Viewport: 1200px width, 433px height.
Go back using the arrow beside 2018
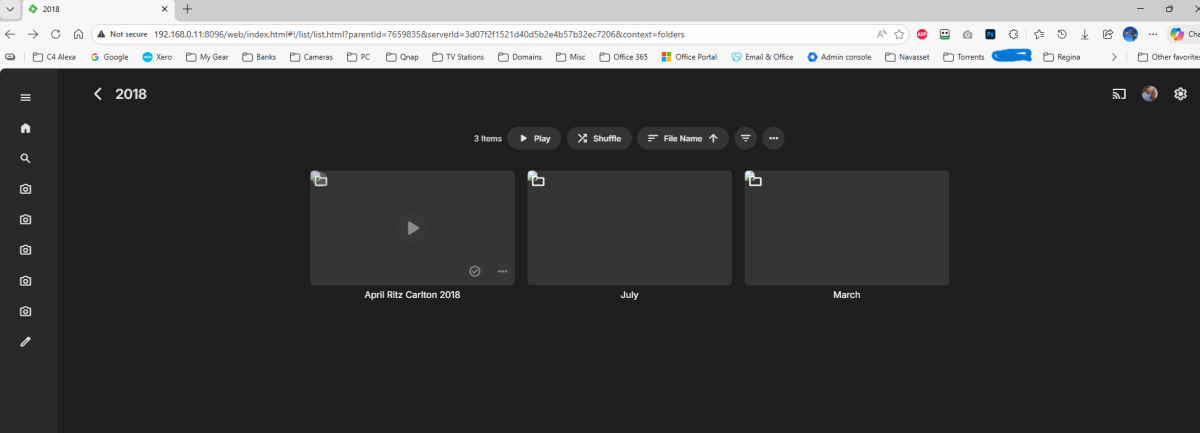tap(98, 94)
